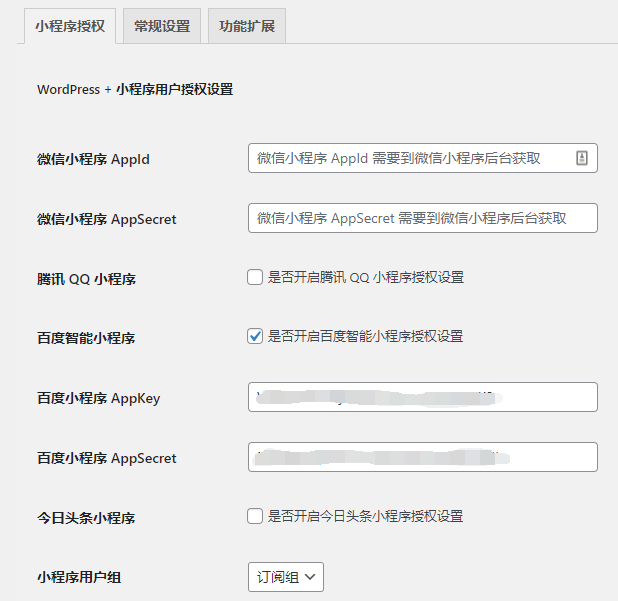Click the text 是否开启腾讯 QQ 小程序授权设置
618x601 pixels.
click(x=366, y=277)
